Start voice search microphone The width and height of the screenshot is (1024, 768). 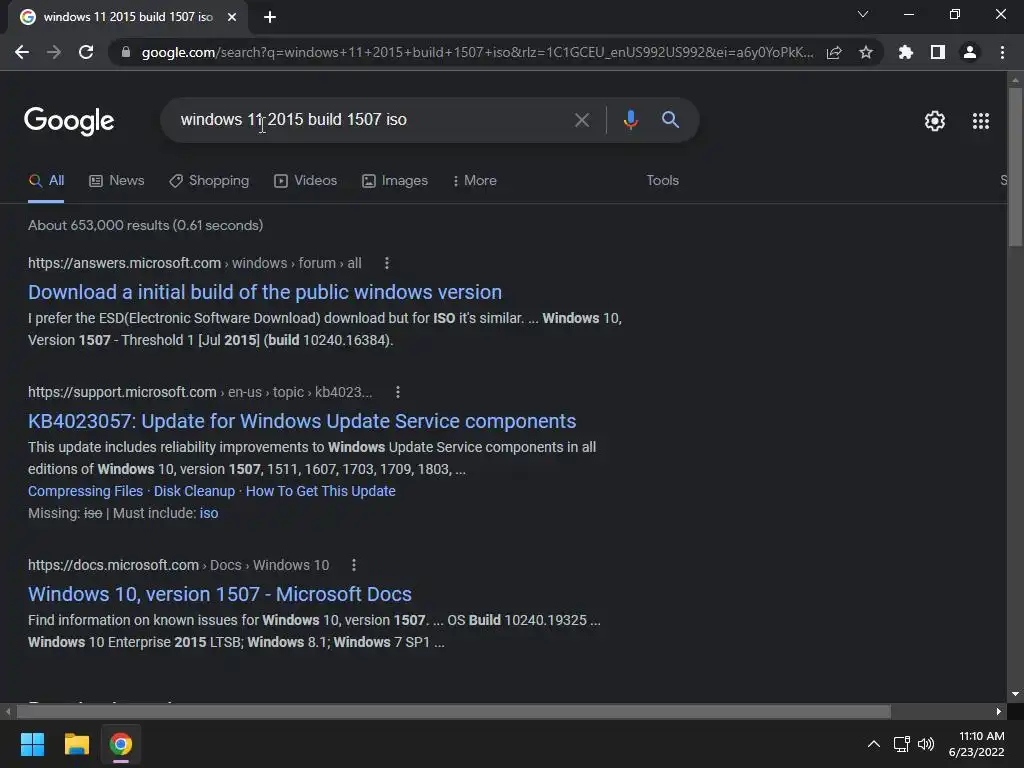(630, 120)
